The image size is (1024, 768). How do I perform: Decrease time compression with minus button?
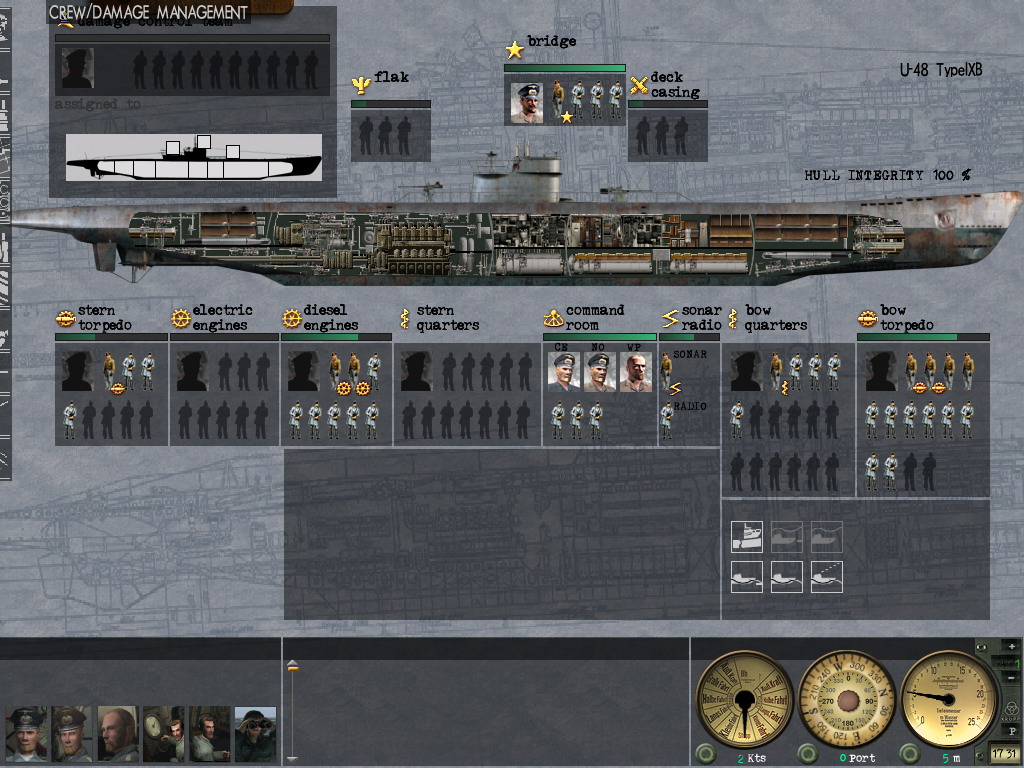pyautogui.click(x=1011, y=679)
